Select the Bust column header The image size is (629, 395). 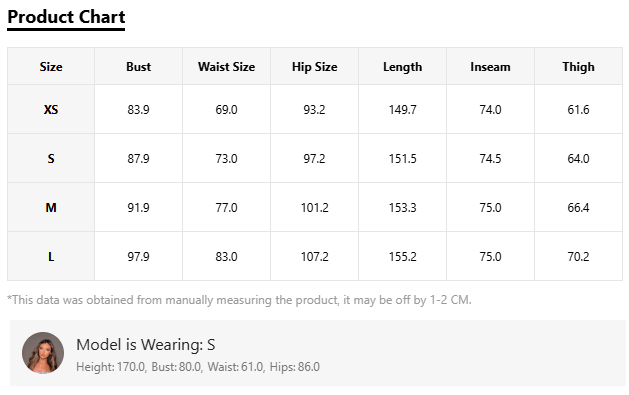tap(138, 67)
